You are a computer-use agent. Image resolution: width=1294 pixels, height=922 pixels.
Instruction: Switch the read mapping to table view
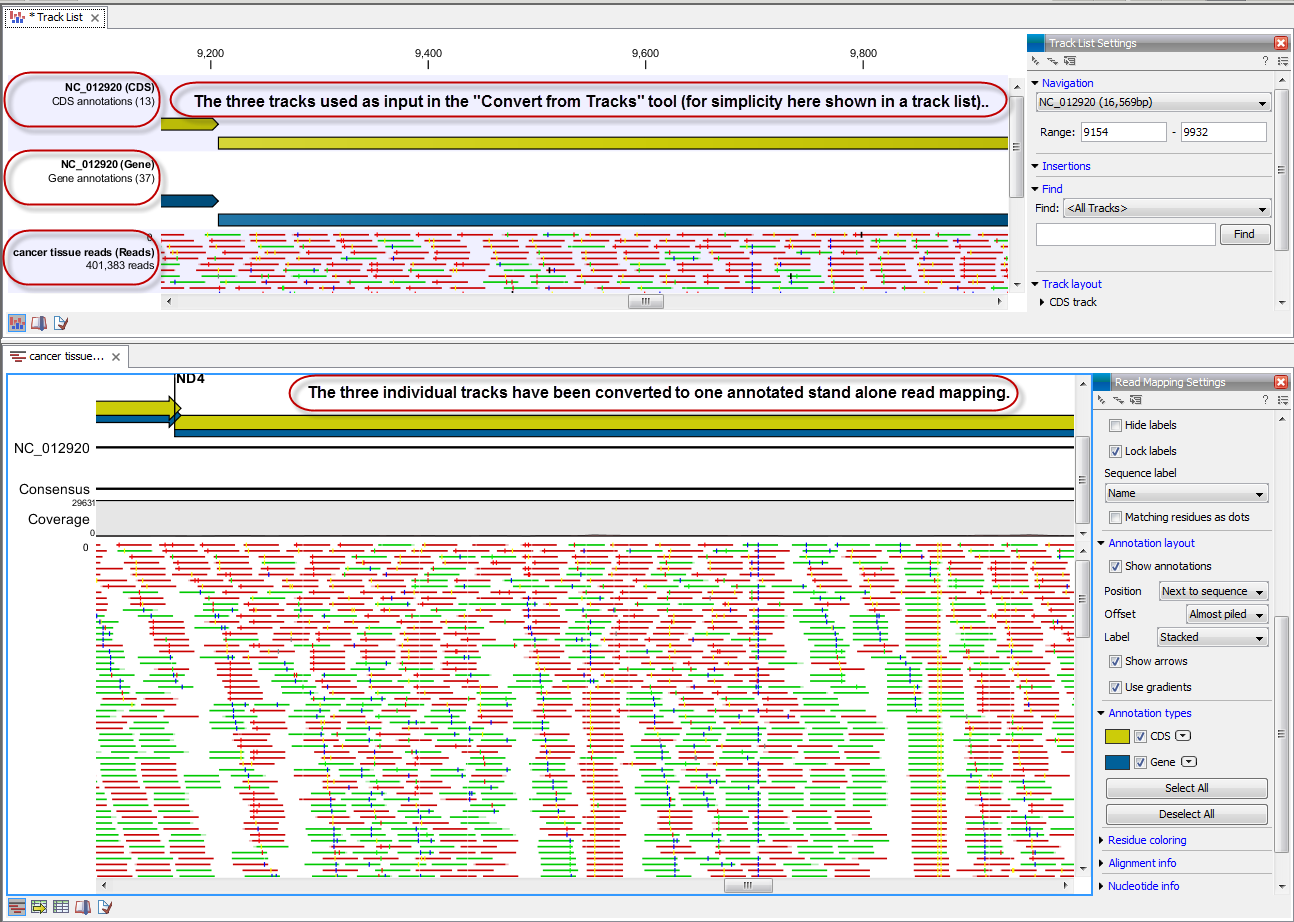coord(60,907)
